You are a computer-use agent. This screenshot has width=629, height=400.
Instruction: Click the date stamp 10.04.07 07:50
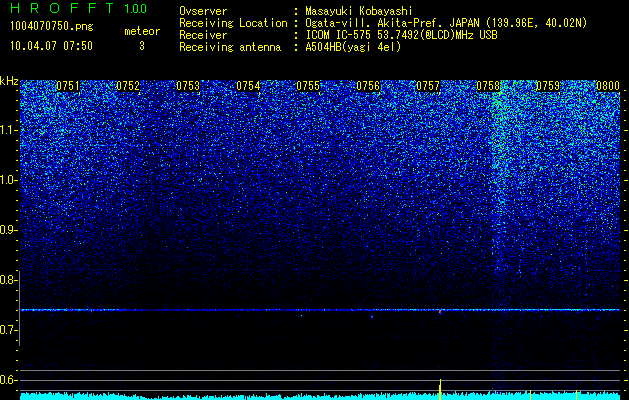(51, 46)
